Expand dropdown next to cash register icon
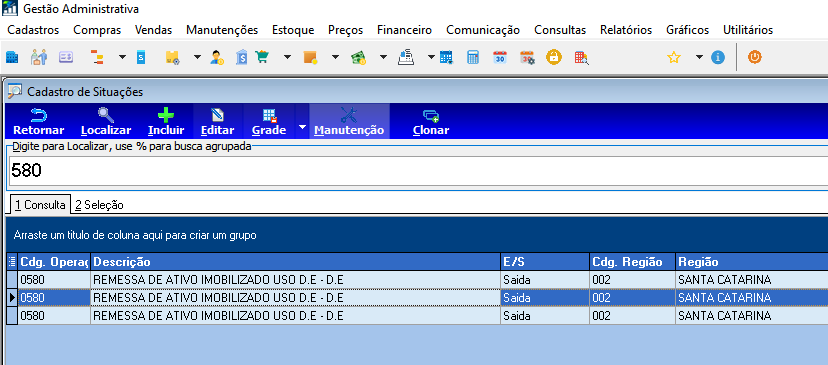 coord(431,57)
